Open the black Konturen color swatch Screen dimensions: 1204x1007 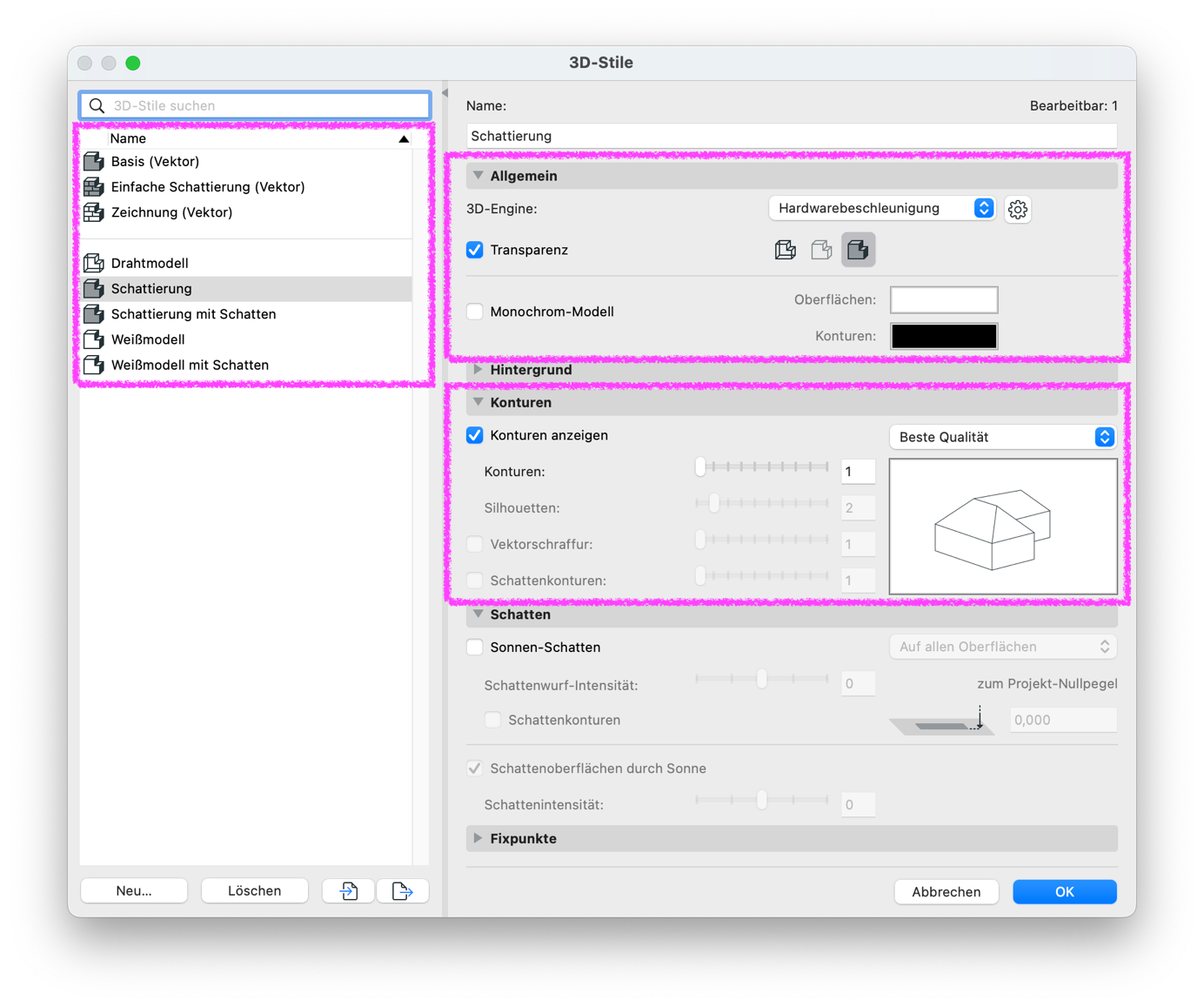click(x=944, y=336)
